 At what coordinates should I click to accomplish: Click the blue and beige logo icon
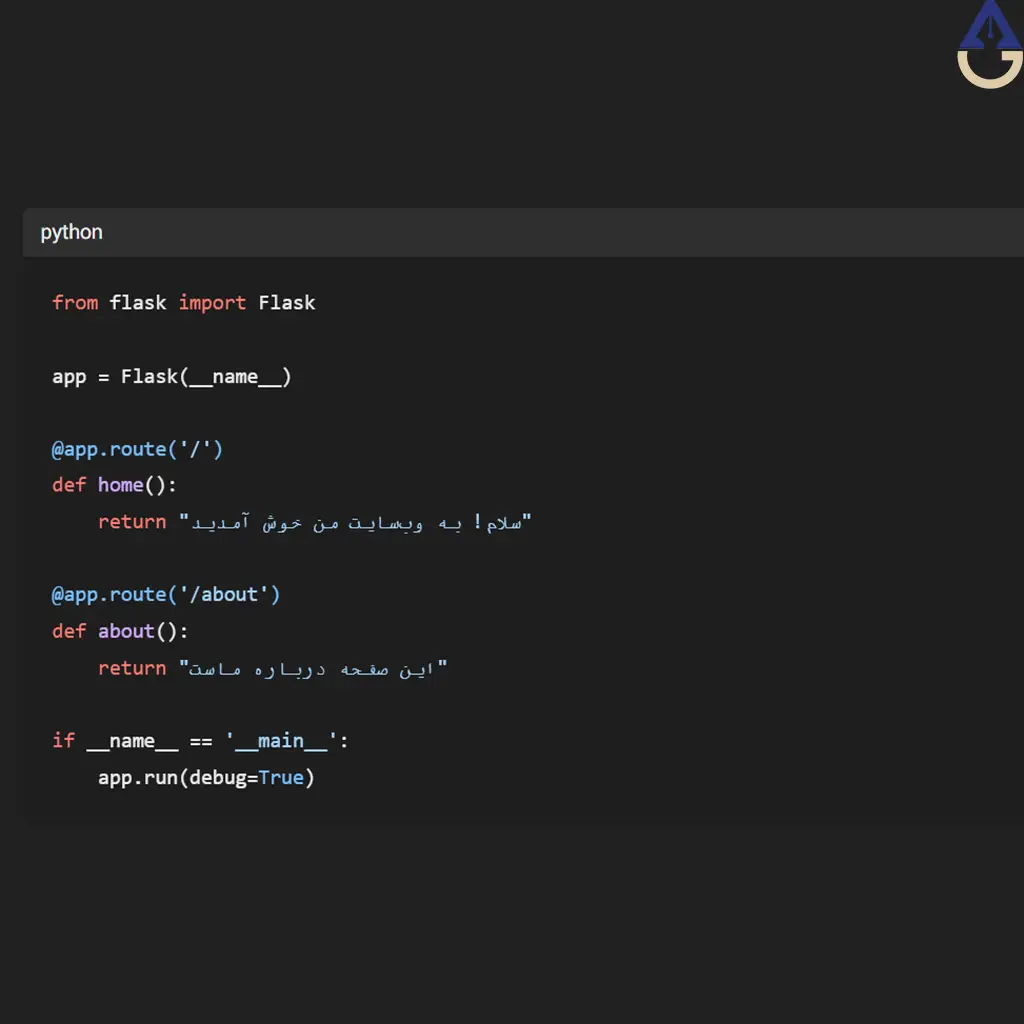click(989, 44)
